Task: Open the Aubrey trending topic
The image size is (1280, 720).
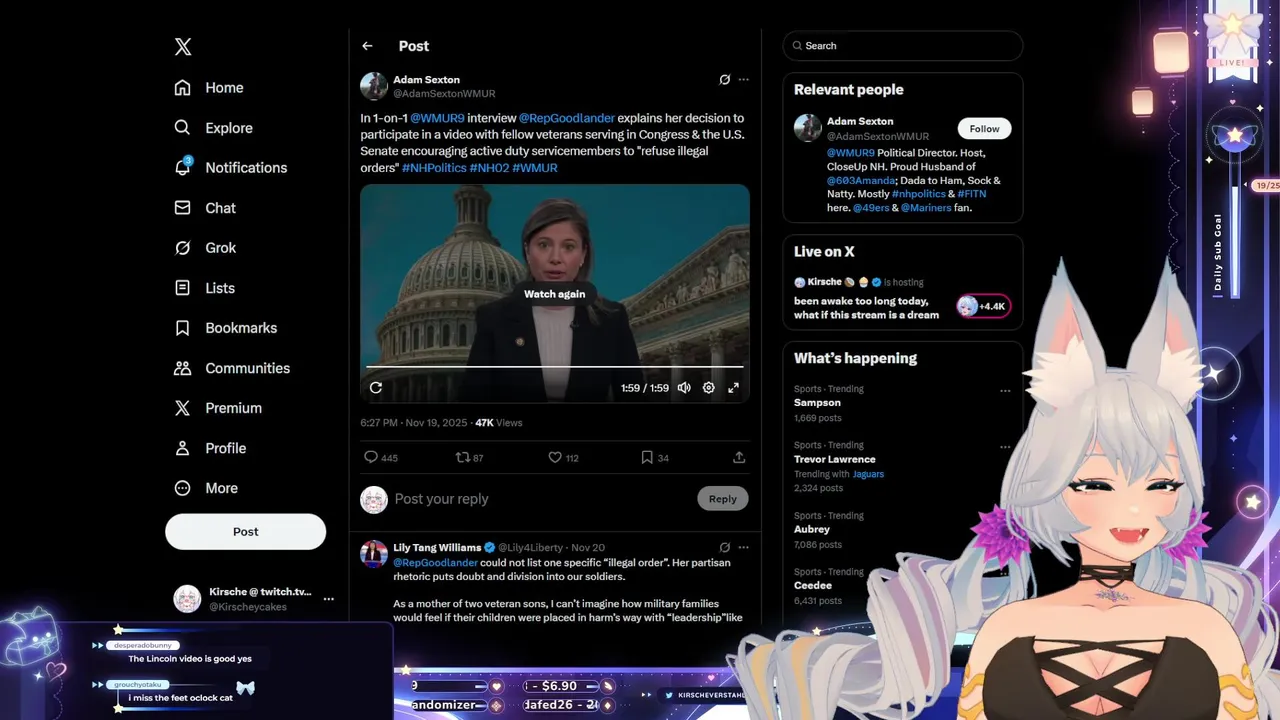Action: click(x=903, y=530)
